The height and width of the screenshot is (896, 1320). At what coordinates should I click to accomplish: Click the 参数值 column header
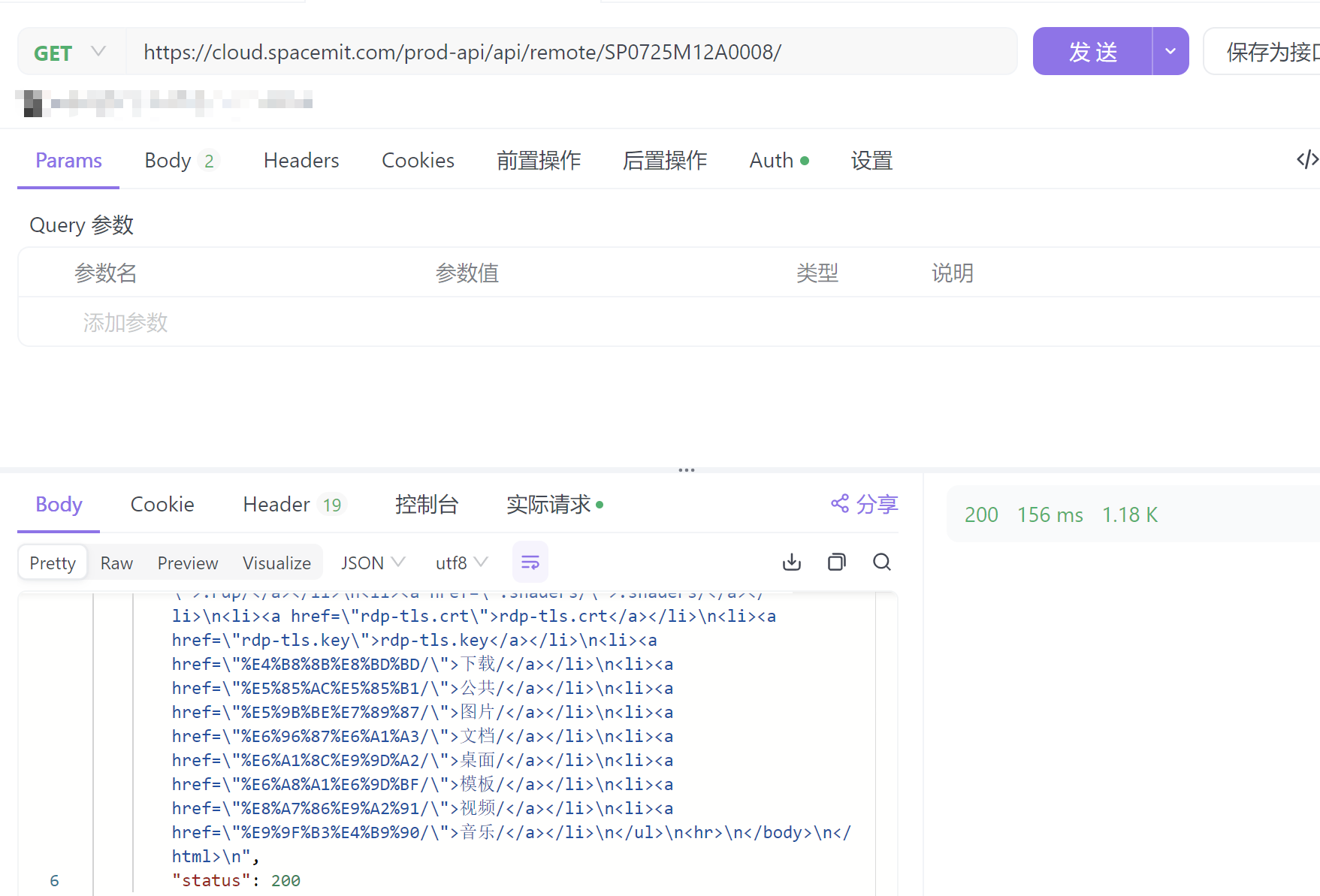pos(467,273)
